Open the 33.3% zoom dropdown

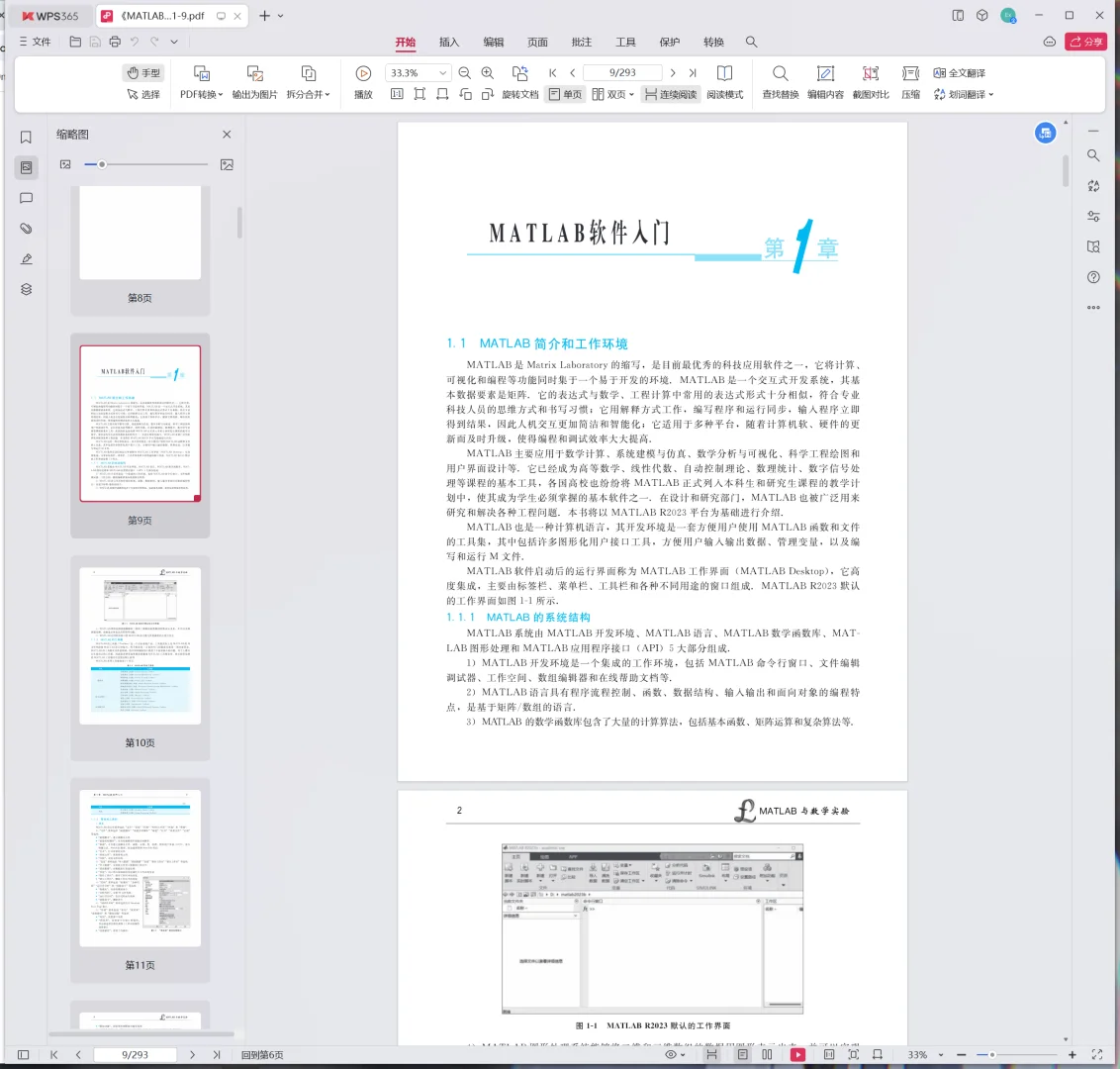click(x=443, y=73)
